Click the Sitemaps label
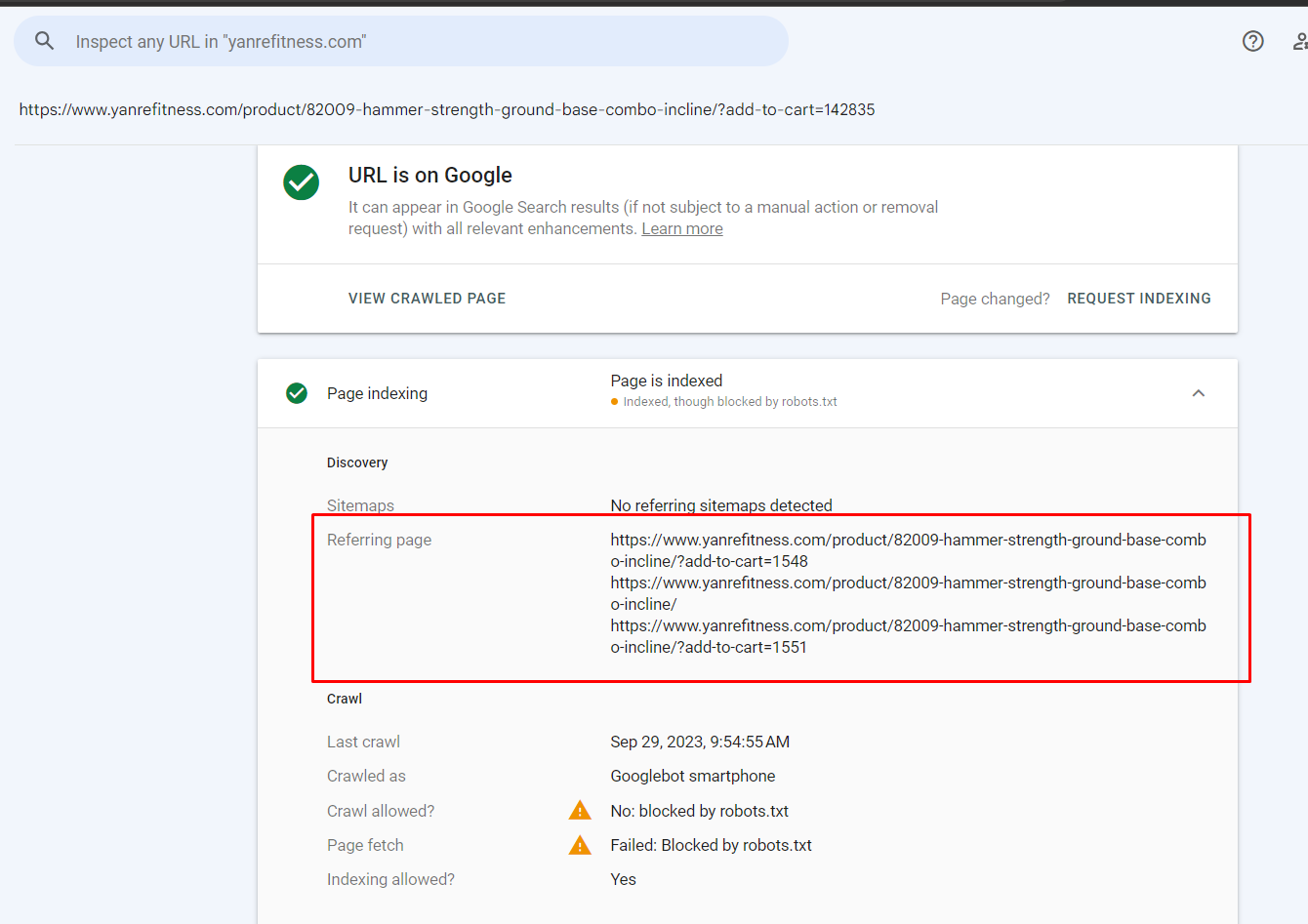Viewport: 1308px width, 924px height. [x=360, y=505]
